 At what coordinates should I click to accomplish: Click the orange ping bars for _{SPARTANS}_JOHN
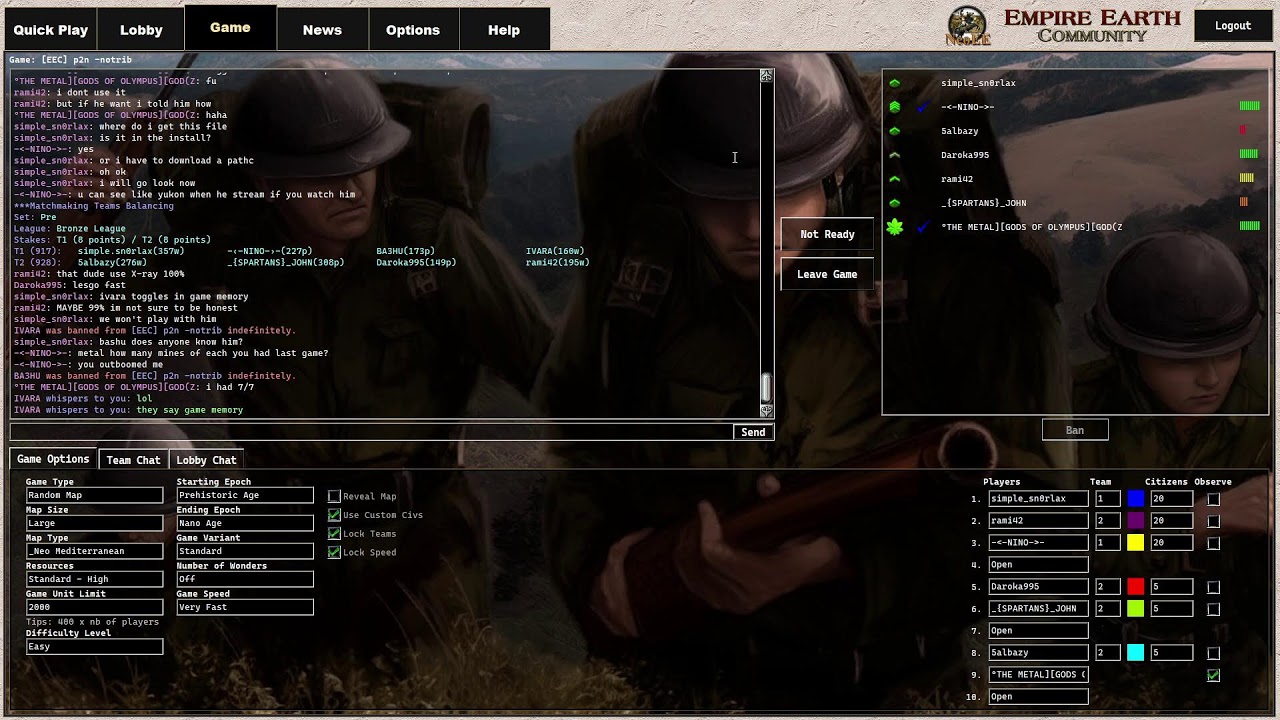[x=1244, y=202]
